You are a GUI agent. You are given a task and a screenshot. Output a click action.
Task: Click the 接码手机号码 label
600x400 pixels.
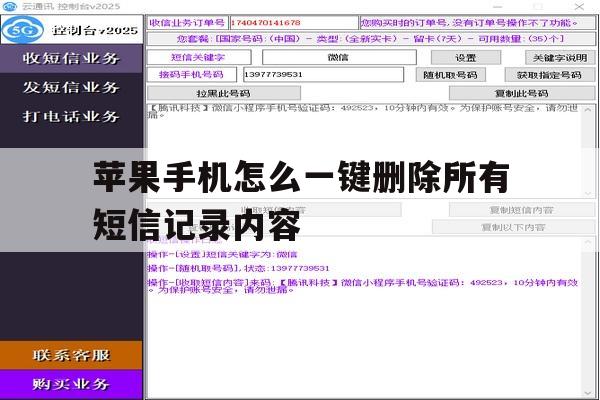click(x=191, y=74)
